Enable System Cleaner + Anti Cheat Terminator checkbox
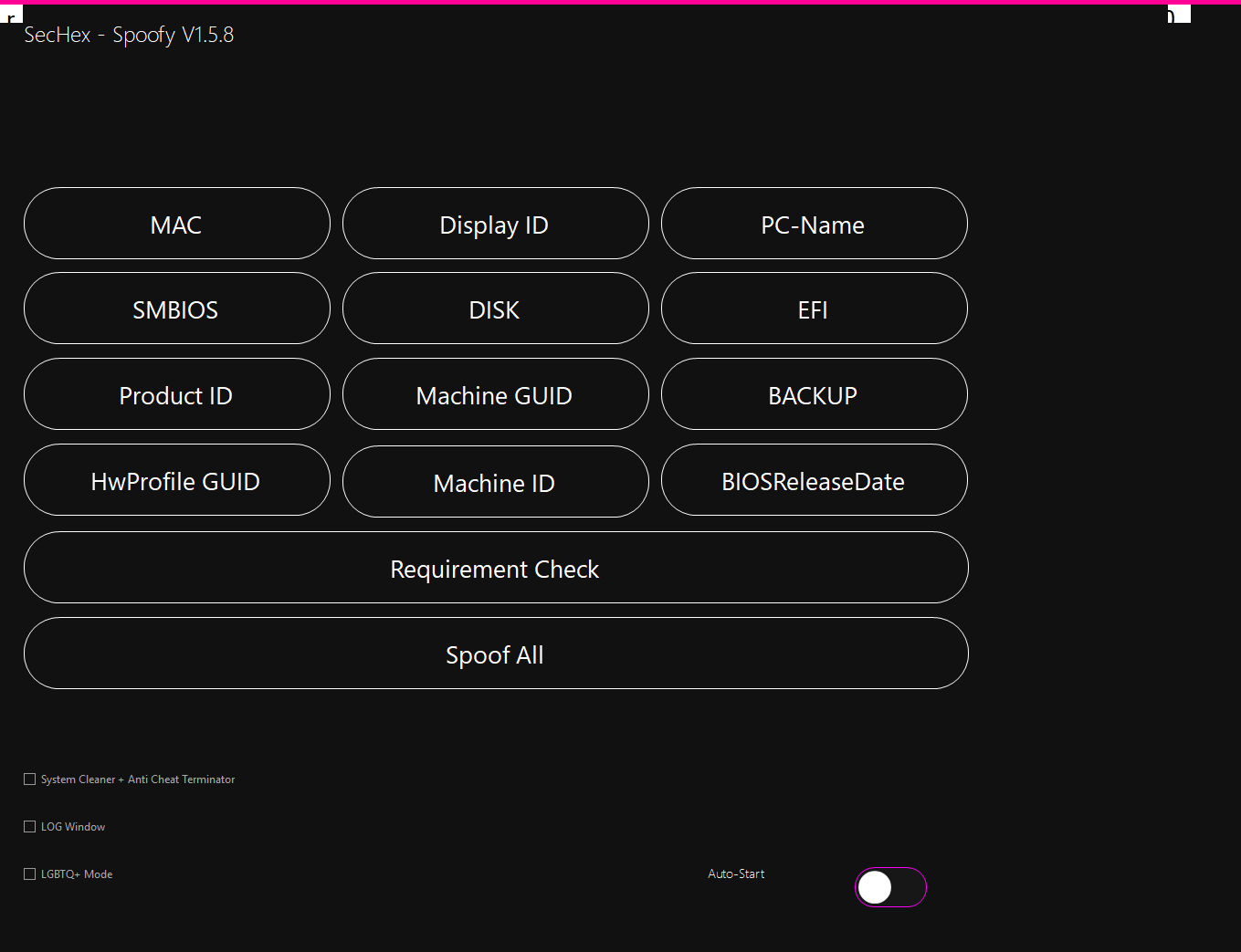Viewport: 1241px width, 952px height. coord(30,779)
